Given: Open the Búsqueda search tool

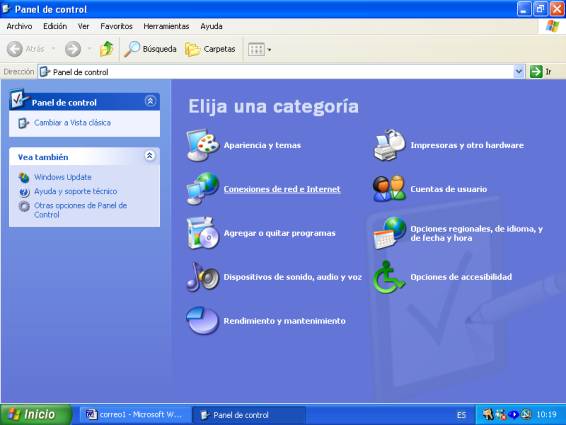Looking at the screenshot, I should [x=150, y=49].
